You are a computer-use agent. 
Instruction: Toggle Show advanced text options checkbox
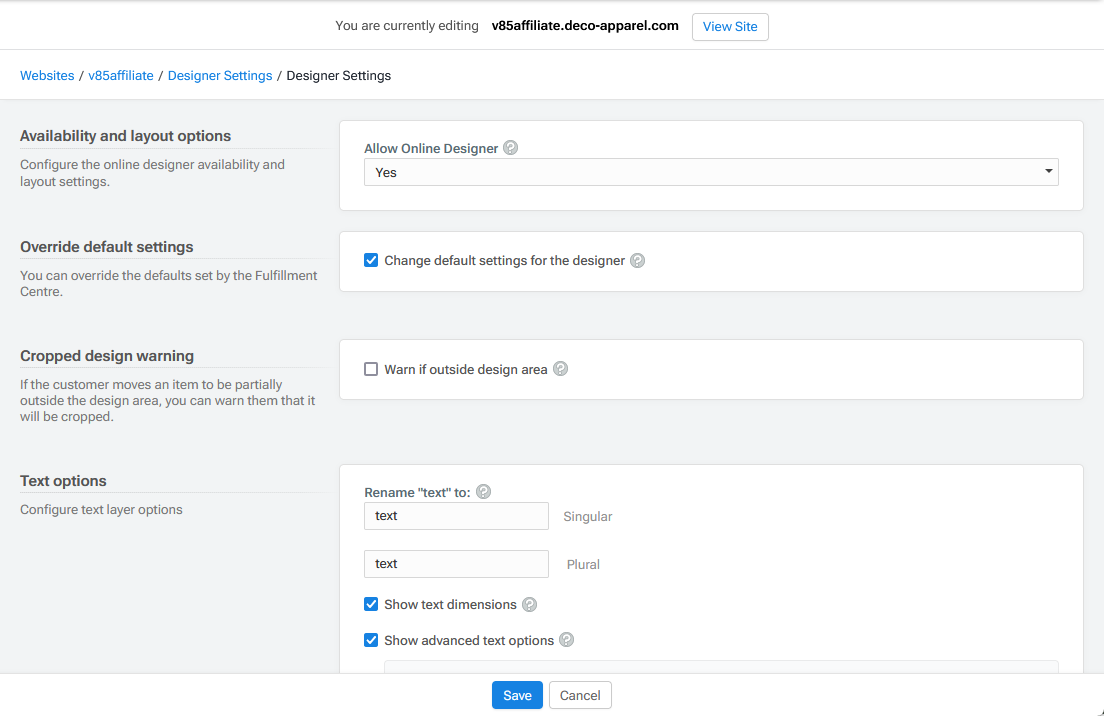[x=371, y=640]
